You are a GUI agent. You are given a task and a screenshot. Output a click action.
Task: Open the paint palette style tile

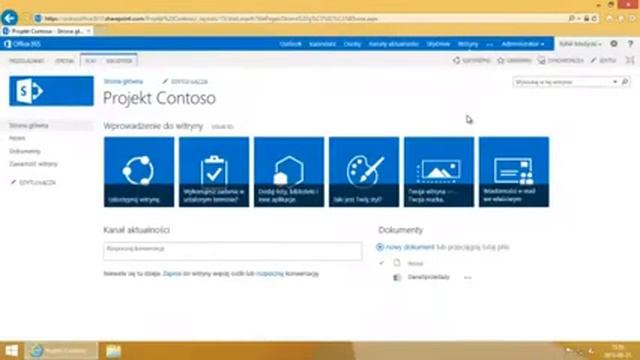point(364,172)
